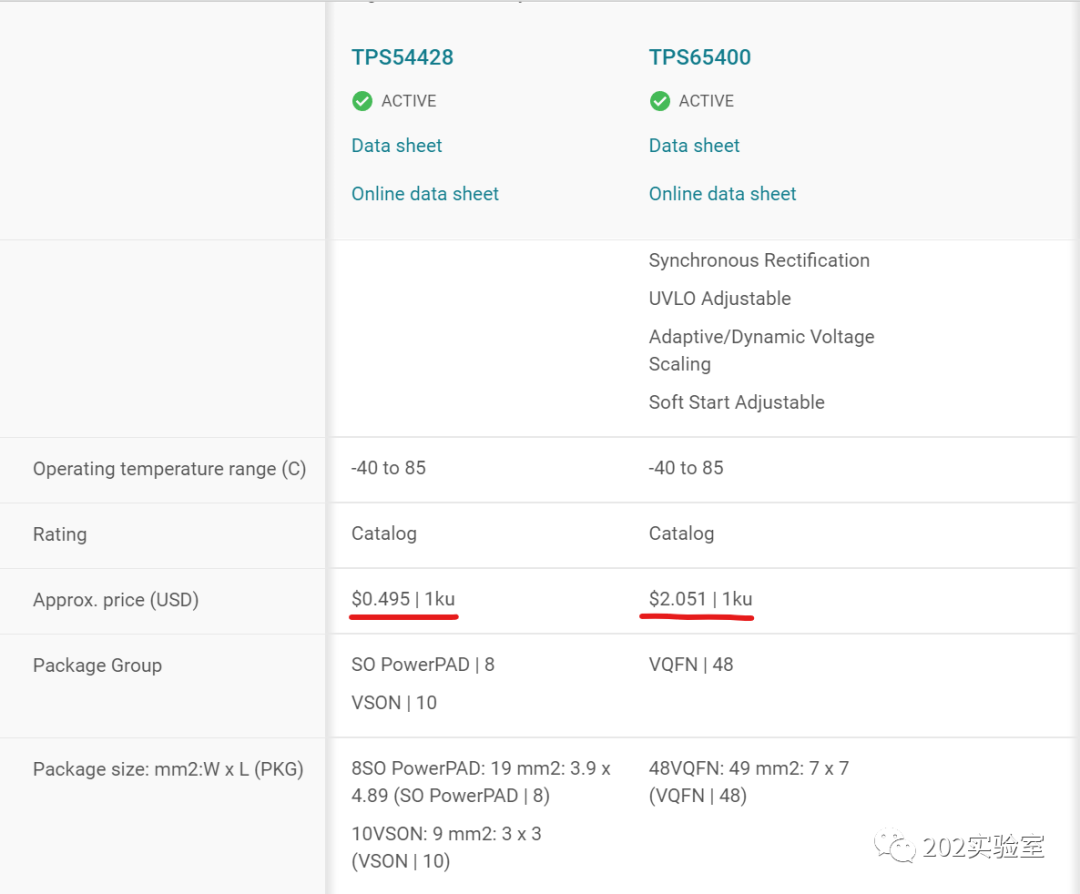Select the Operating temperature range row label
The image size is (1080, 894).
[169, 468]
